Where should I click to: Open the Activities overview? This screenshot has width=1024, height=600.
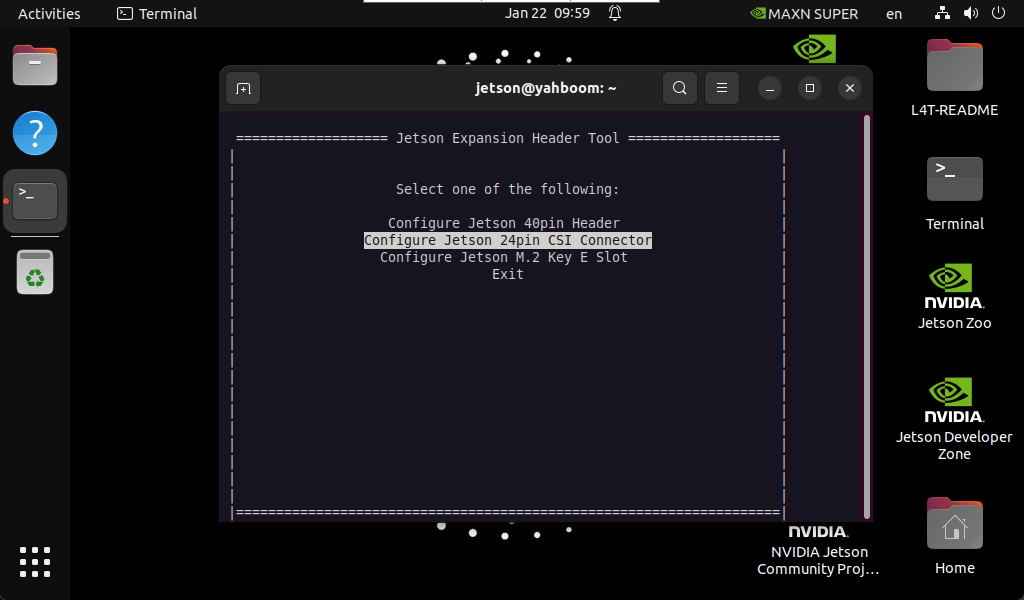[x=49, y=13]
